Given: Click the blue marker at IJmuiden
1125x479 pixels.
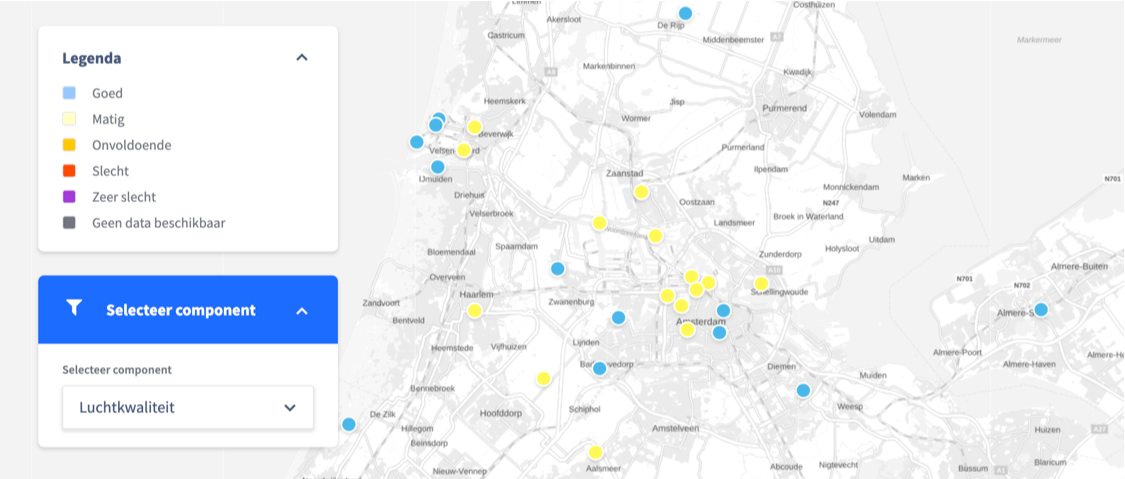Looking at the screenshot, I should pos(437,167).
